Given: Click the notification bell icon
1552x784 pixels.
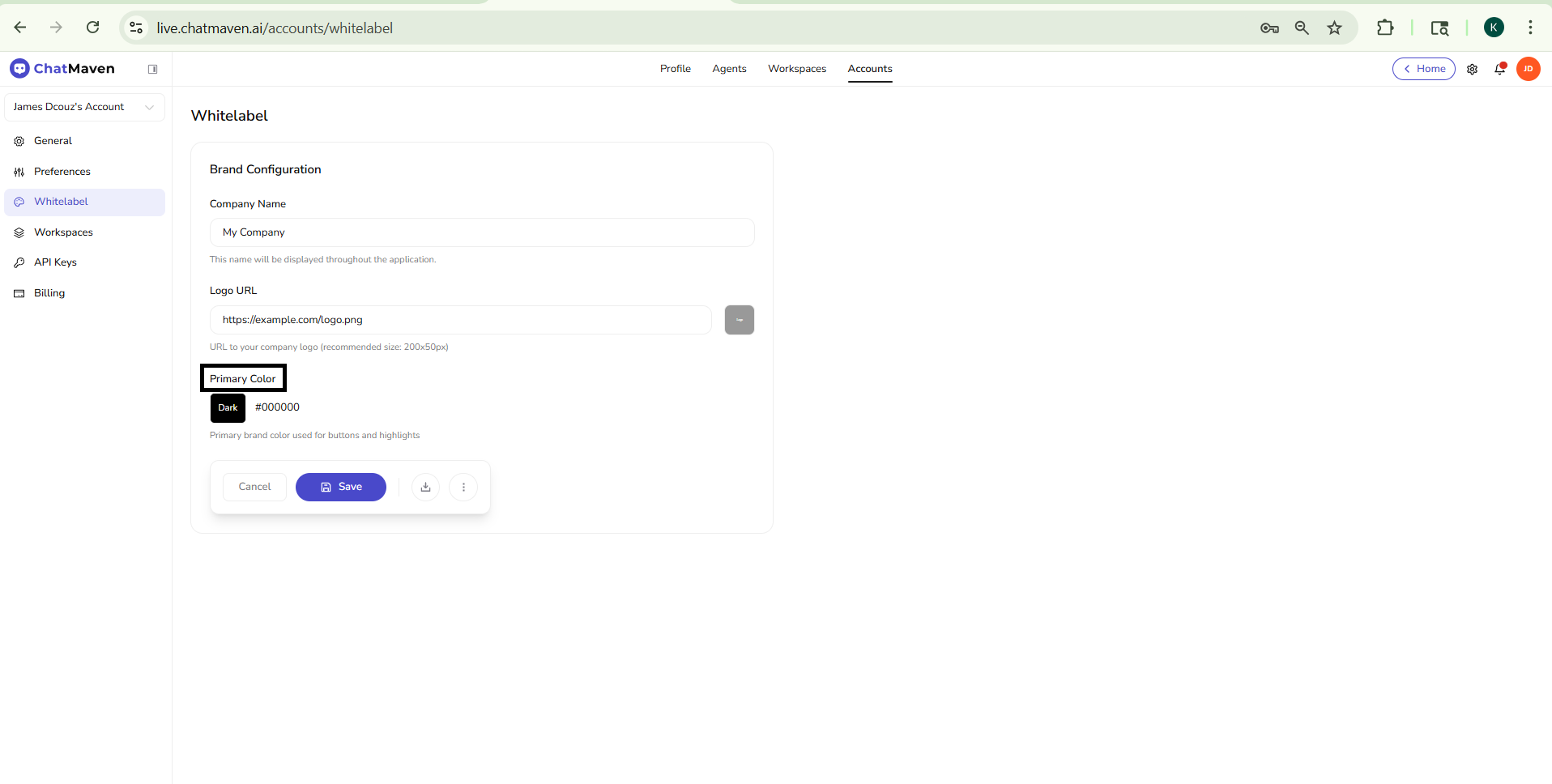Looking at the screenshot, I should (x=1499, y=70).
